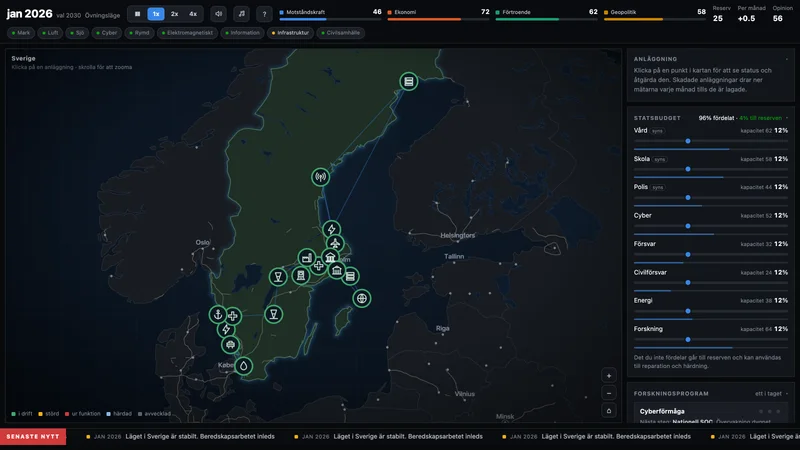Screen dimensions: 800x450
Task: Select the factory facility icon on the map
Action: coord(307,258)
